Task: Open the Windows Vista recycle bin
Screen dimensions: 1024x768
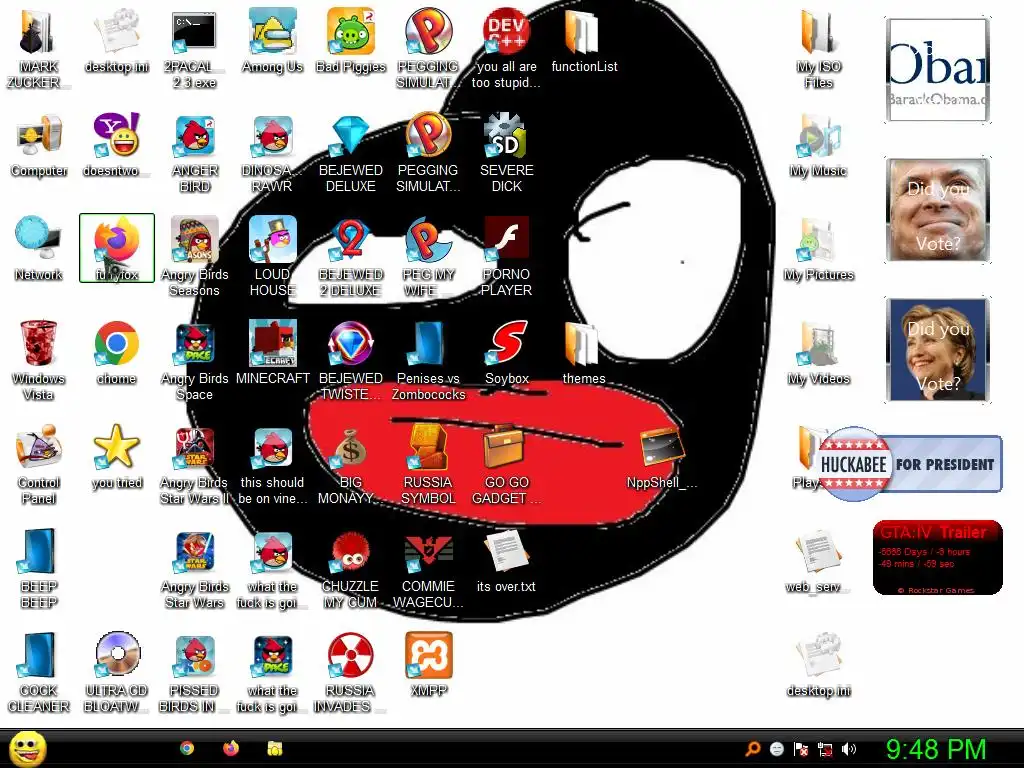Action: coord(39,360)
